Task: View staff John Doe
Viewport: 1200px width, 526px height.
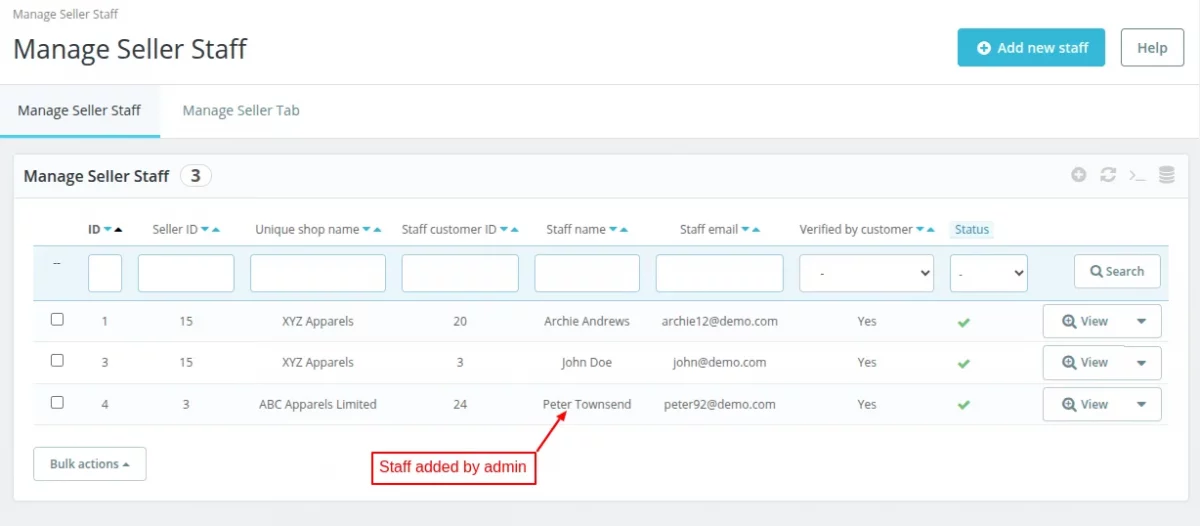Action: 1085,363
